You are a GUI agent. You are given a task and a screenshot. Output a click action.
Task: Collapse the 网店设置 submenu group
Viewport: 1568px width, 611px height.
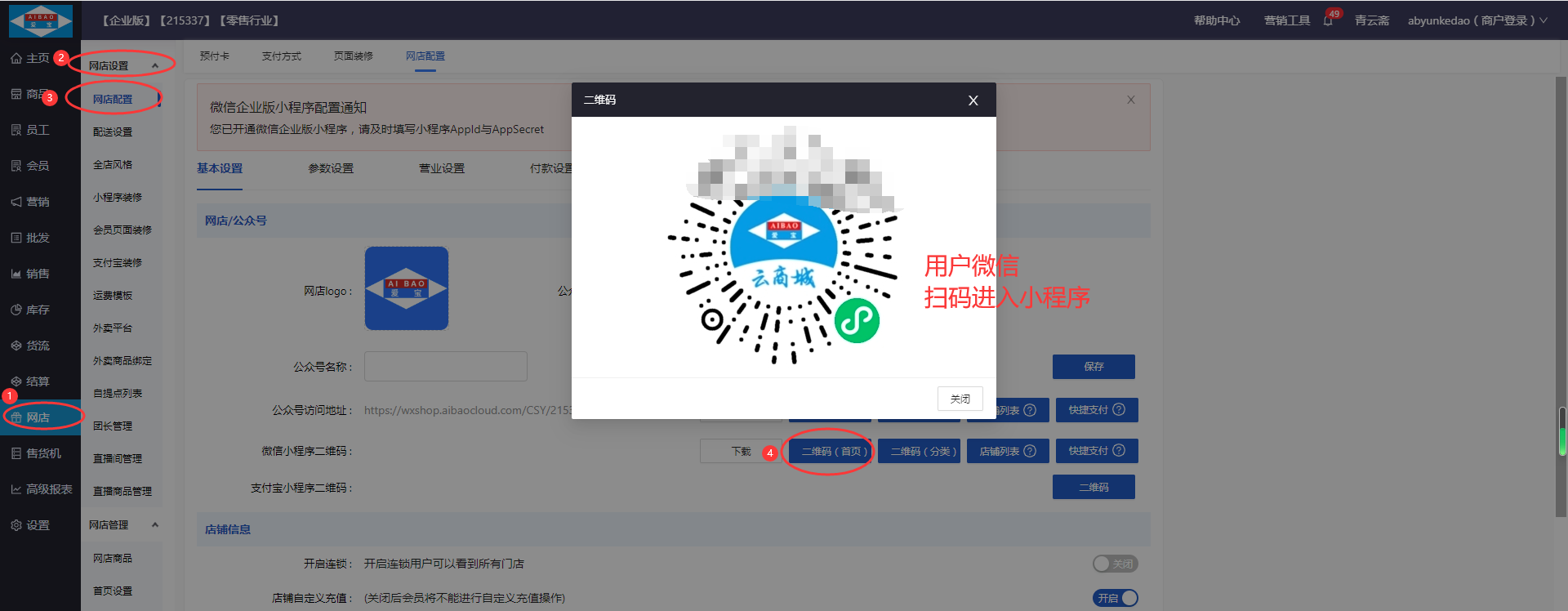154,66
